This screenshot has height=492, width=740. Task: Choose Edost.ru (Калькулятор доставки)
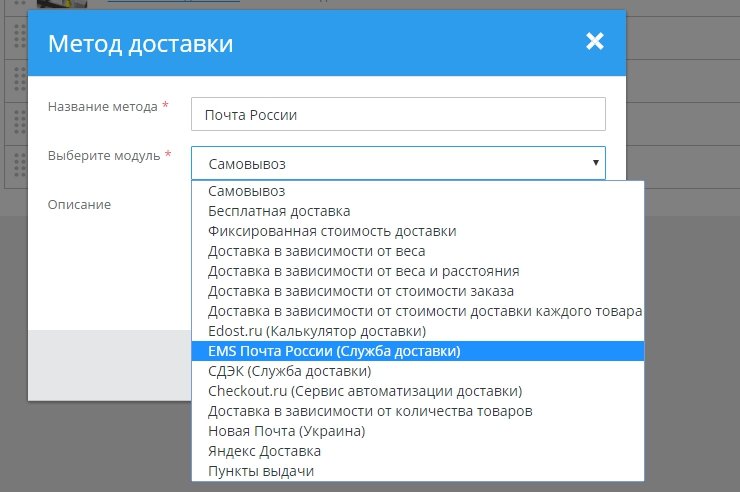[x=317, y=330]
